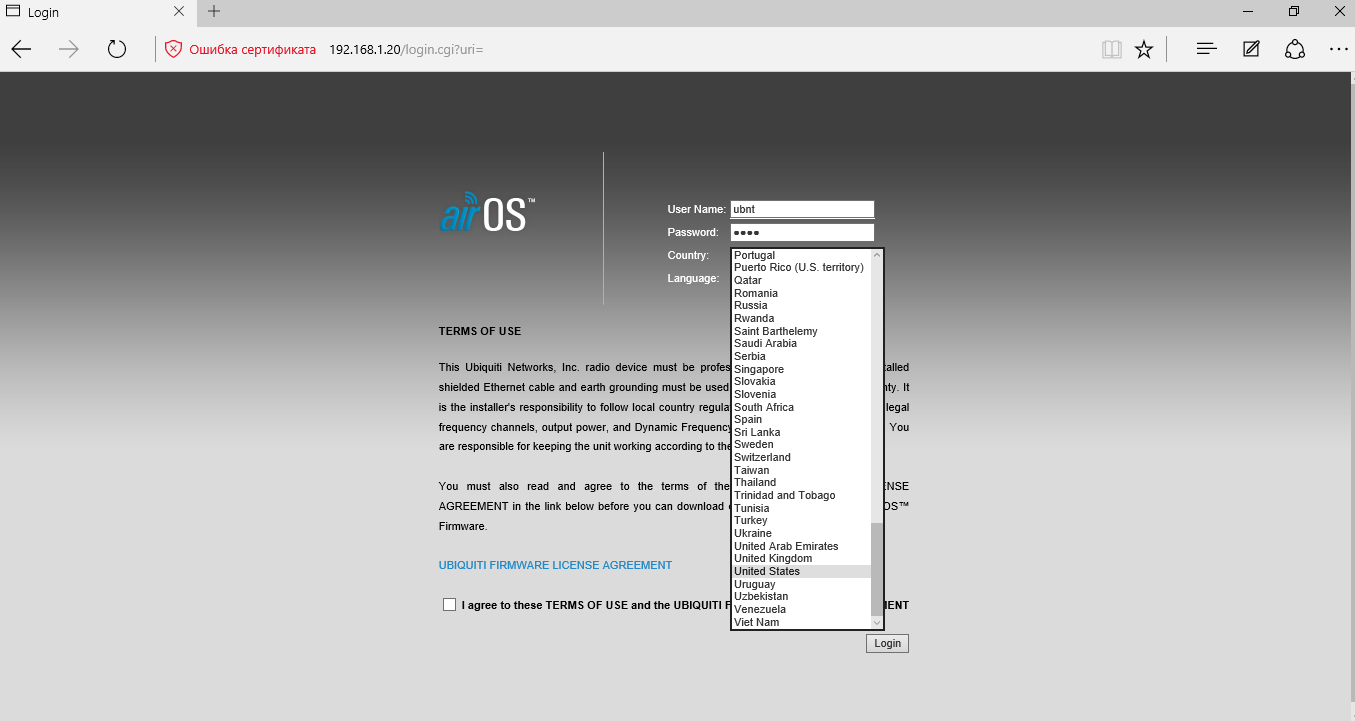The image size is (1355, 721).
Task: Choose Ukraine as the country
Action: click(x=801, y=533)
